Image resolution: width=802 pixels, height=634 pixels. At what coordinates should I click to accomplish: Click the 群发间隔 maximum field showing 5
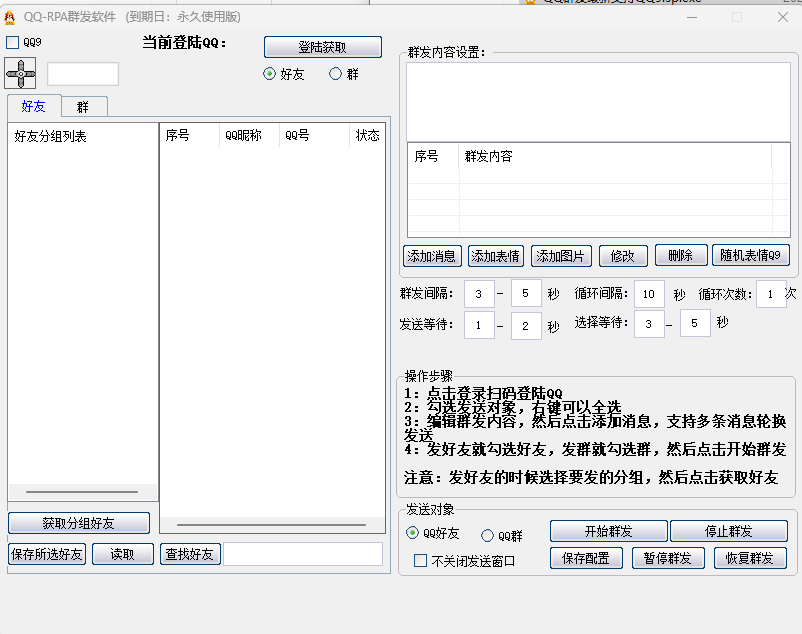pyautogui.click(x=526, y=293)
